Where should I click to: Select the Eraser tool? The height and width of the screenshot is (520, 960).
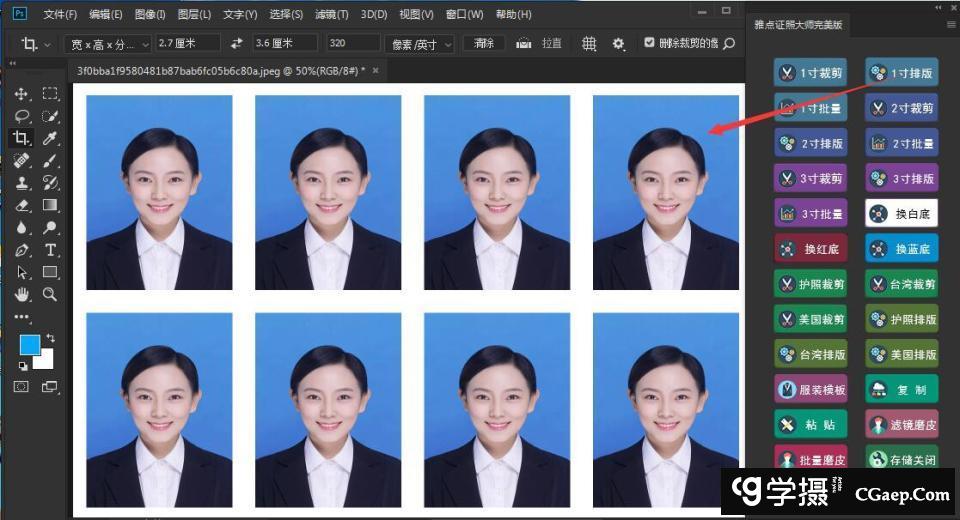(21, 205)
